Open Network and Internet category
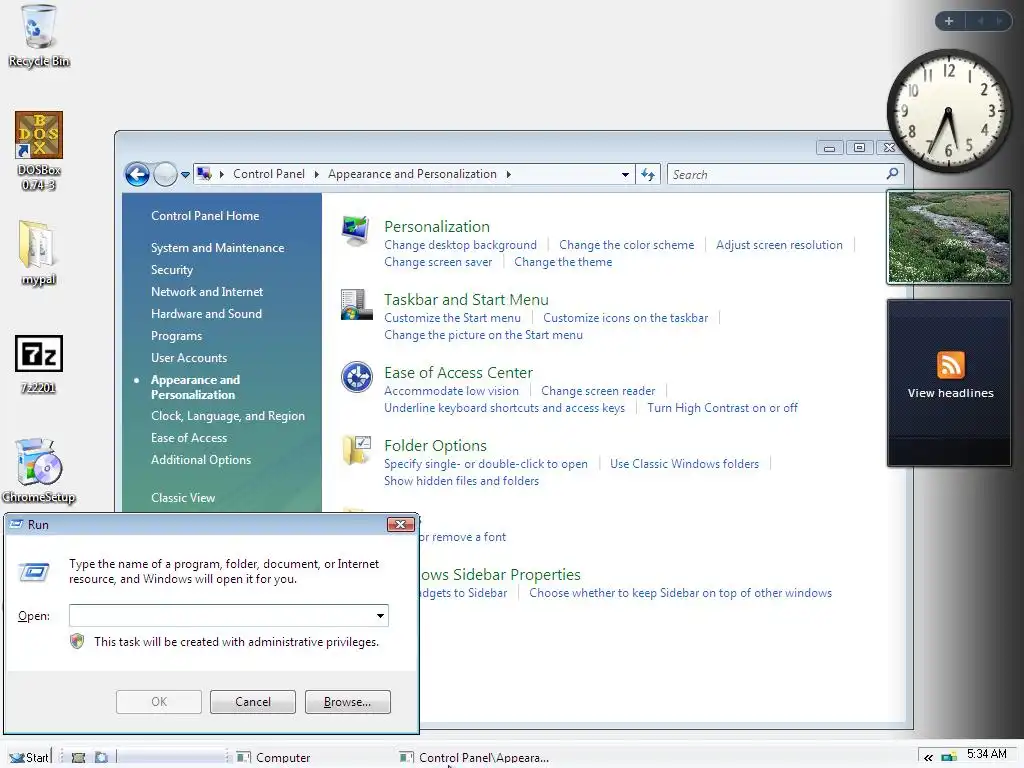The image size is (1024, 768). (207, 292)
